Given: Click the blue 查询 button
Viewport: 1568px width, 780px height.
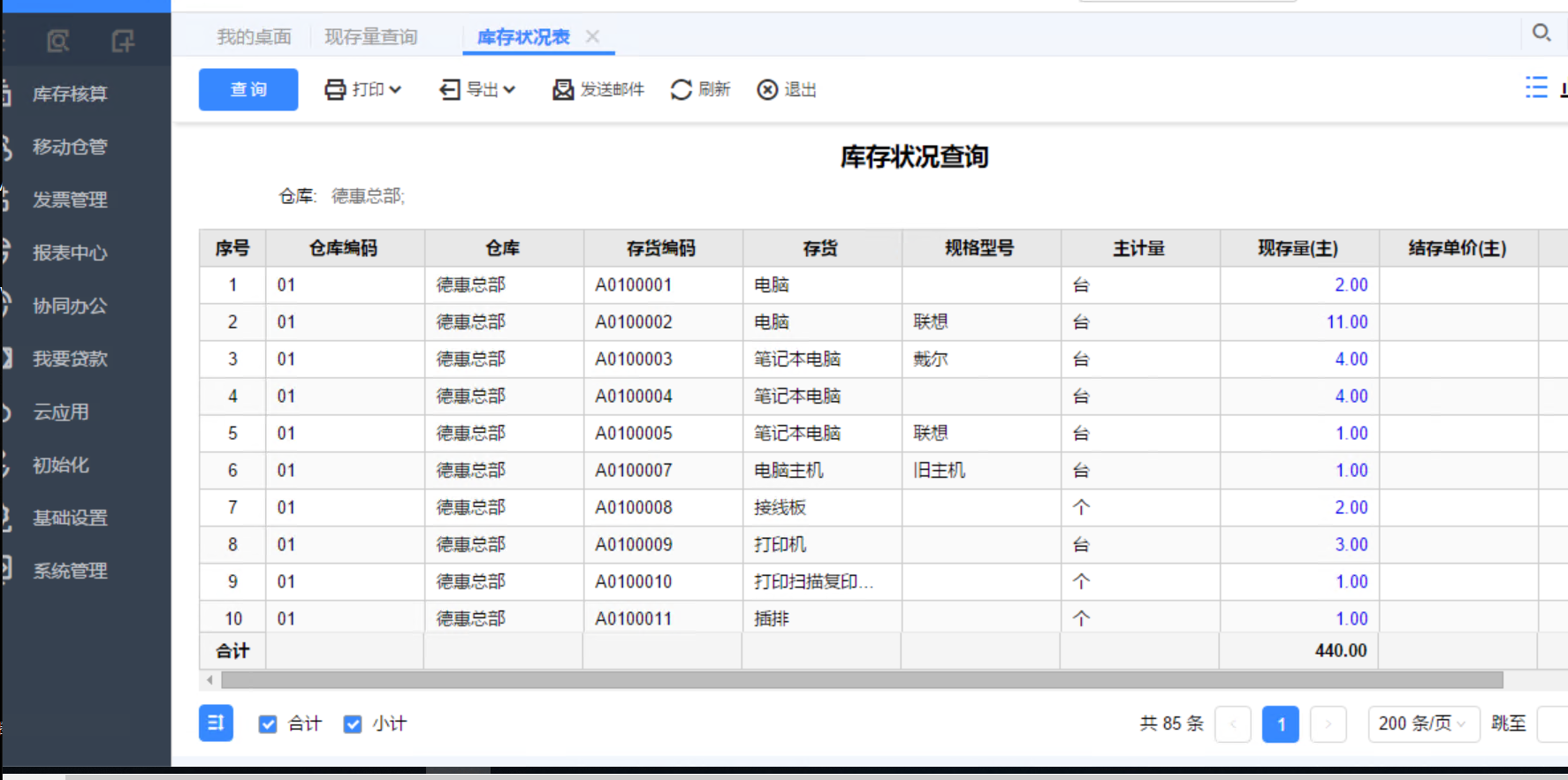Looking at the screenshot, I should coord(248,89).
